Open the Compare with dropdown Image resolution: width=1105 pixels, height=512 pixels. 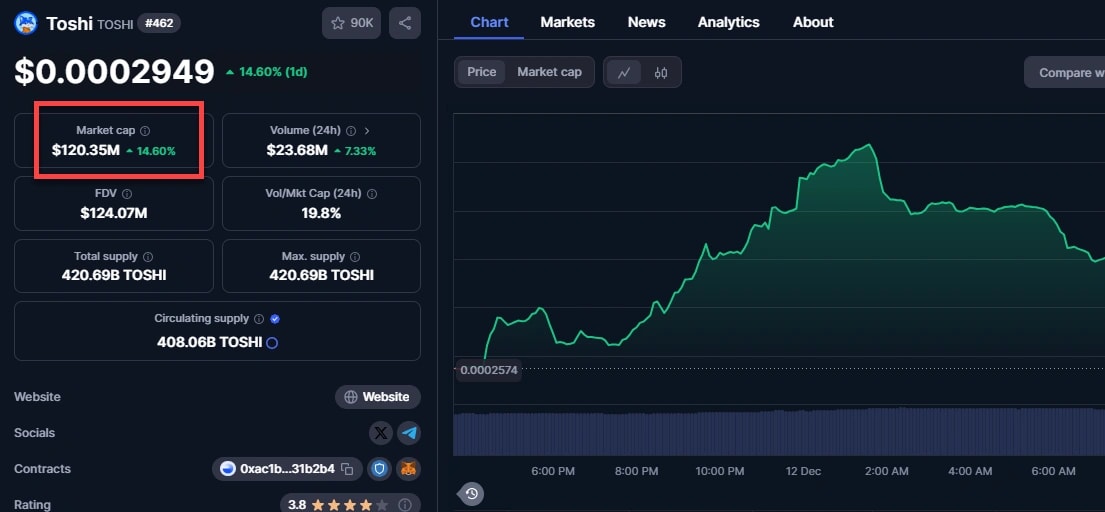(x=1066, y=72)
